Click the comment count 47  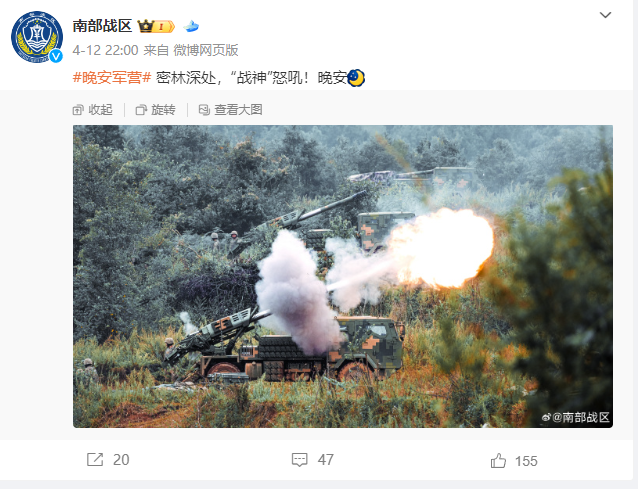pos(326,460)
